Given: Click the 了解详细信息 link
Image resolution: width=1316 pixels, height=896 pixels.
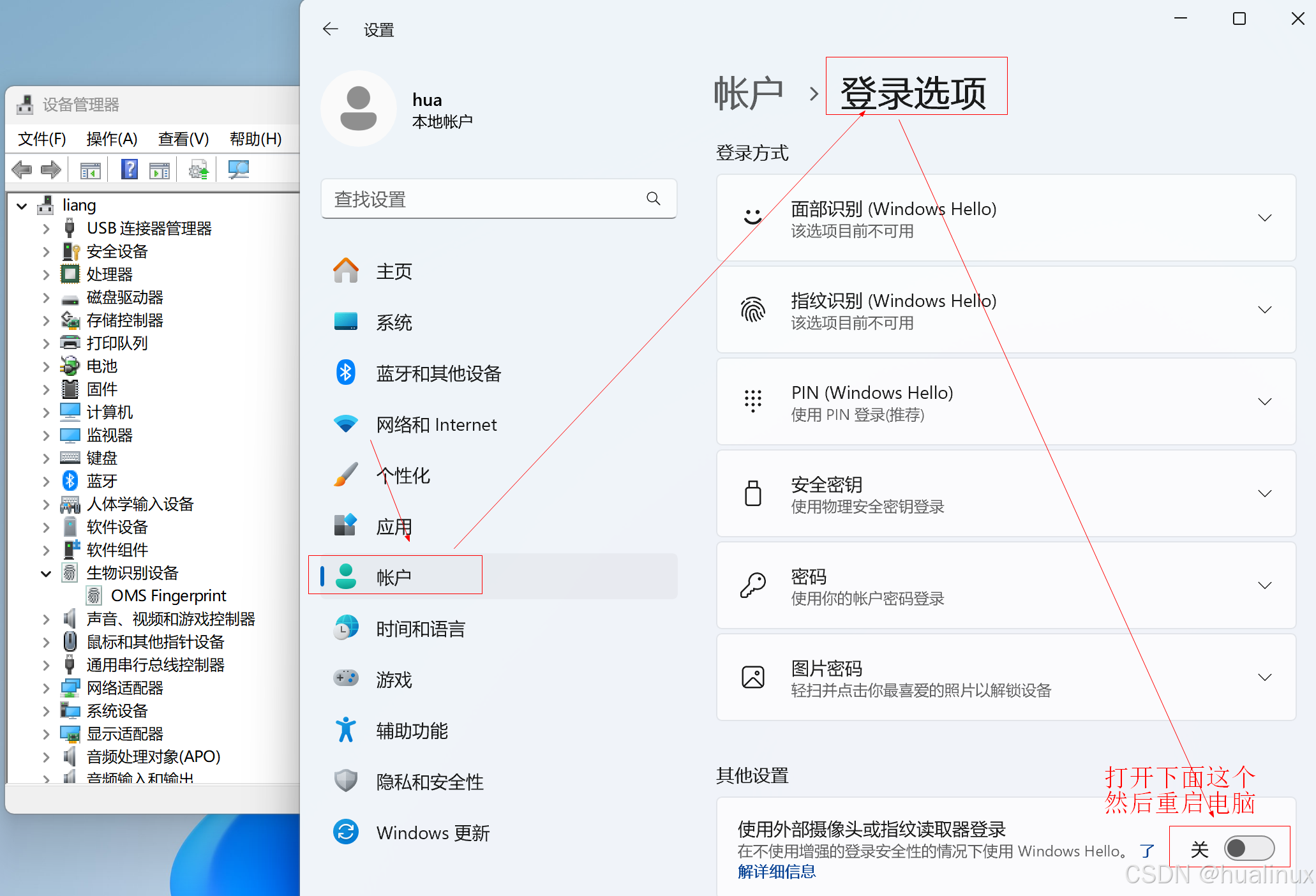Looking at the screenshot, I should coord(776,872).
